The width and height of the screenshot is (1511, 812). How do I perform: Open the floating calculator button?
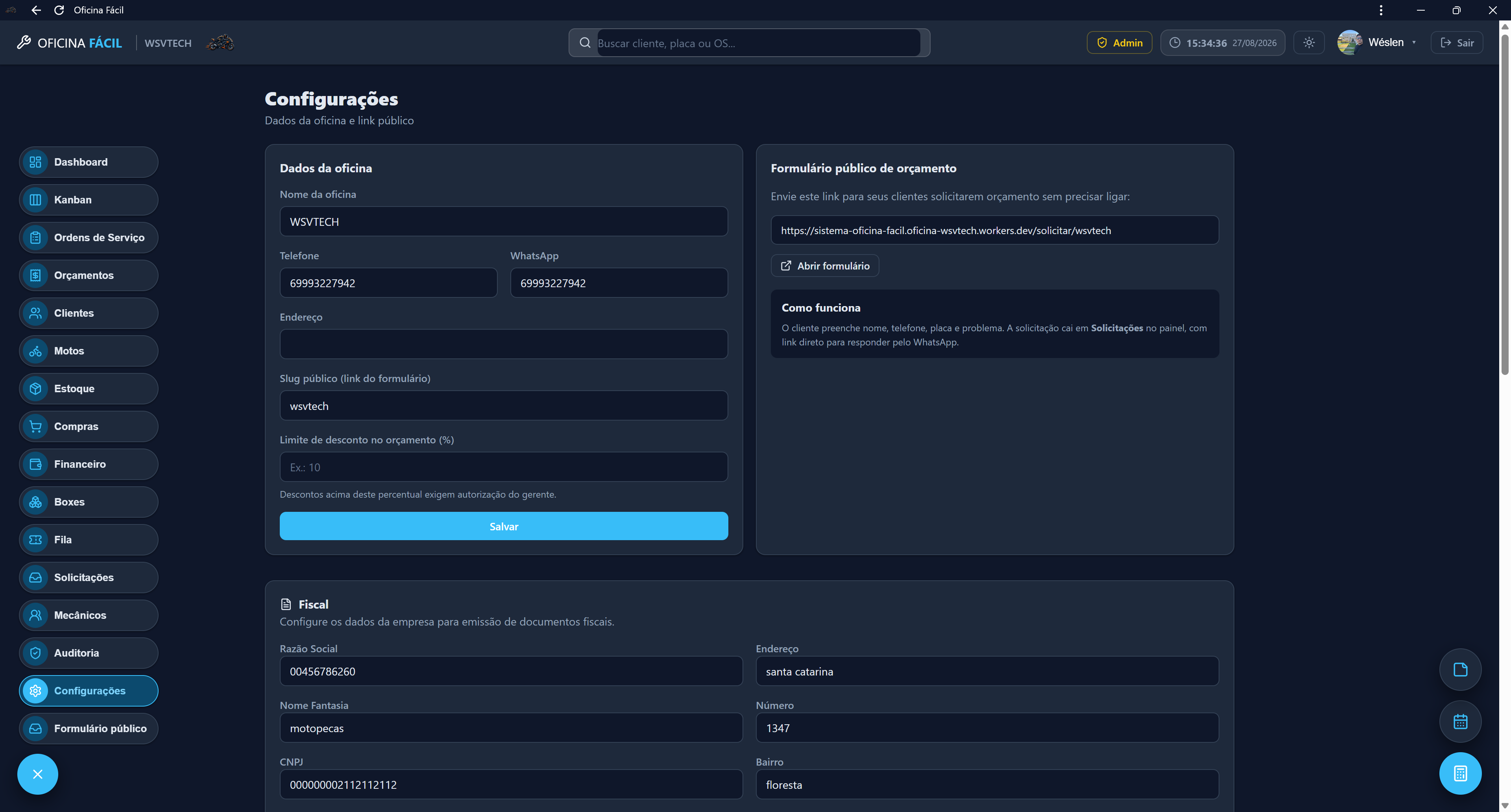(1460, 773)
